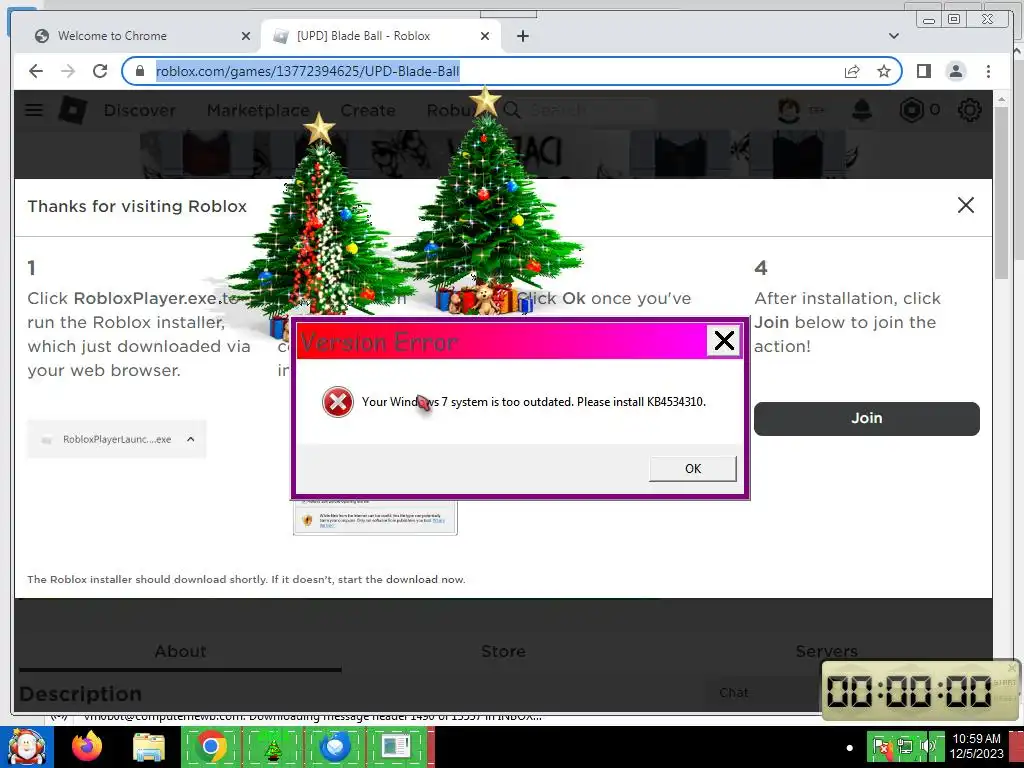Close the Blade Ball Roblox tab
Screen dimensions: 1024x768
485,36
